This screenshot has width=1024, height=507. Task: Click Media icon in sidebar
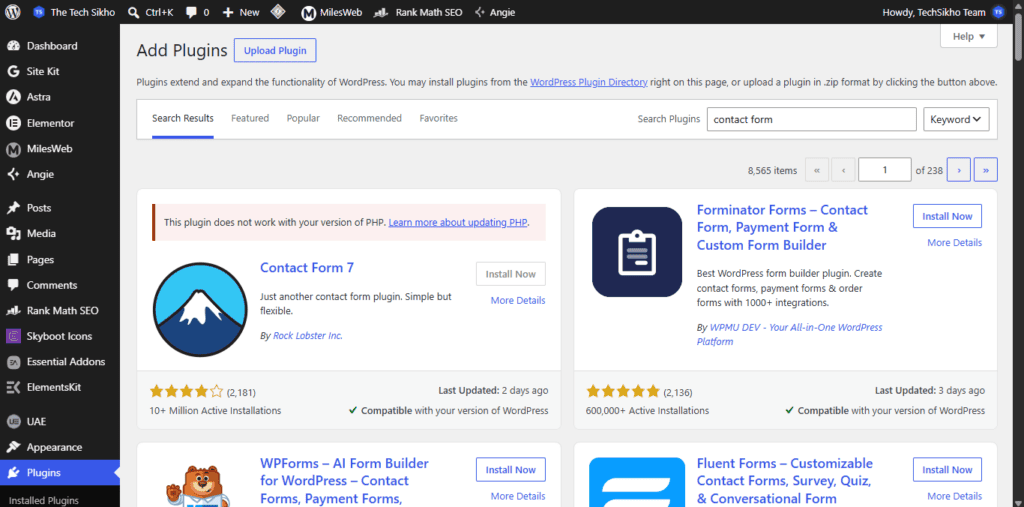coord(13,233)
